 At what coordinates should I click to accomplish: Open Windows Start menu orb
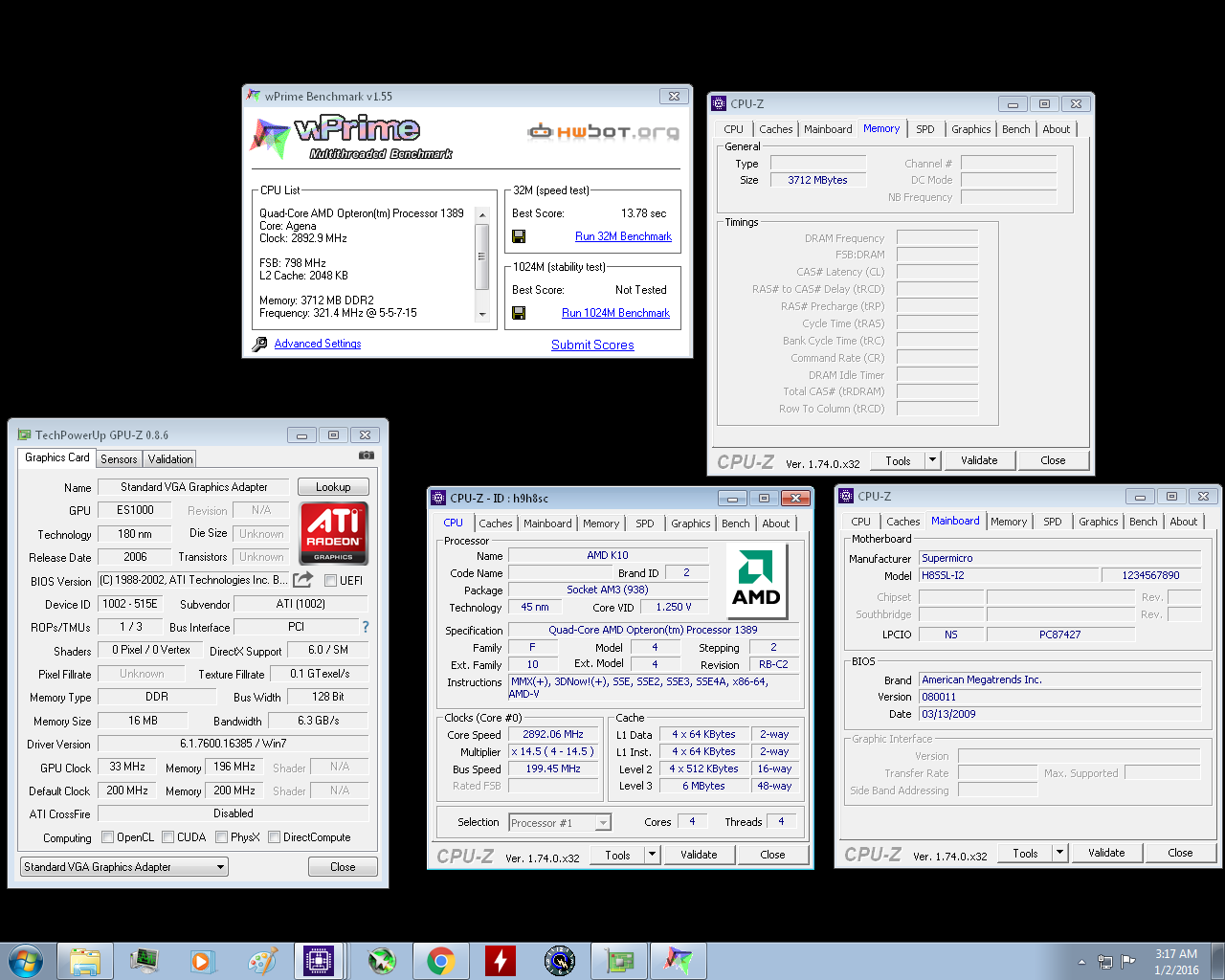click(25, 961)
